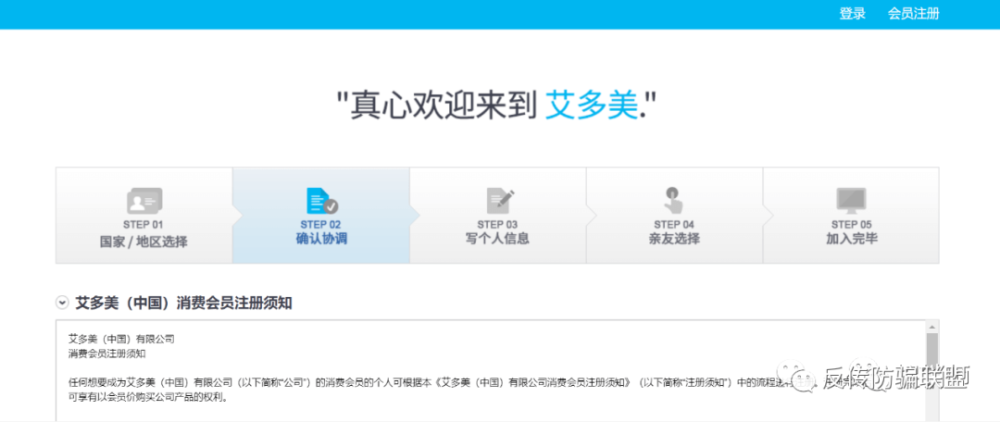Select the STEP 03 pencil form icon

pyautogui.click(x=500, y=201)
